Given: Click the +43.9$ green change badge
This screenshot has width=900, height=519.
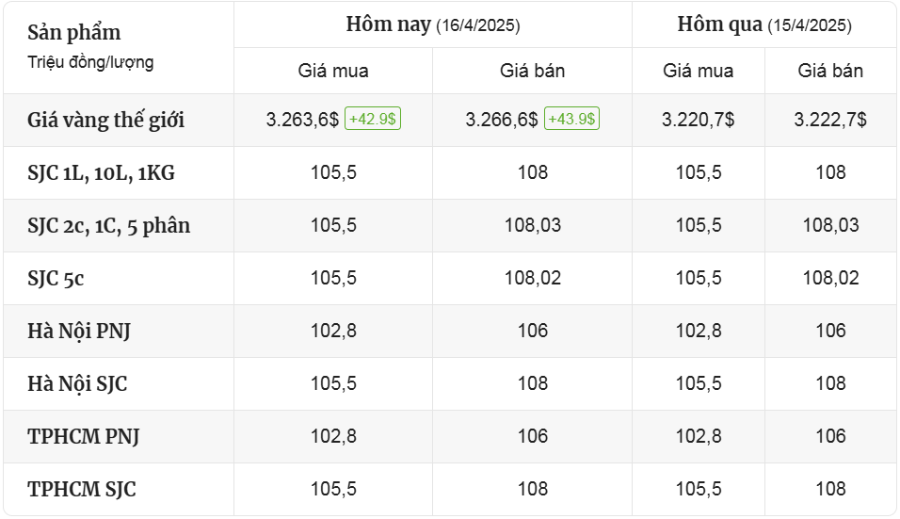Looking at the screenshot, I should pyautogui.click(x=572, y=119).
